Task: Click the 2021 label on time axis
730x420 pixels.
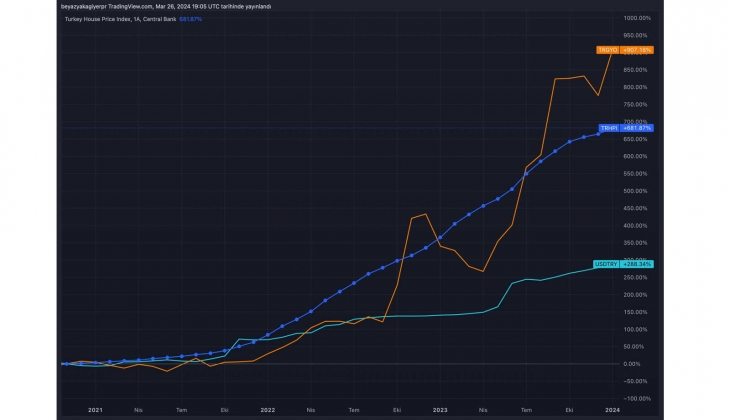Action: pyautogui.click(x=95, y=410)
